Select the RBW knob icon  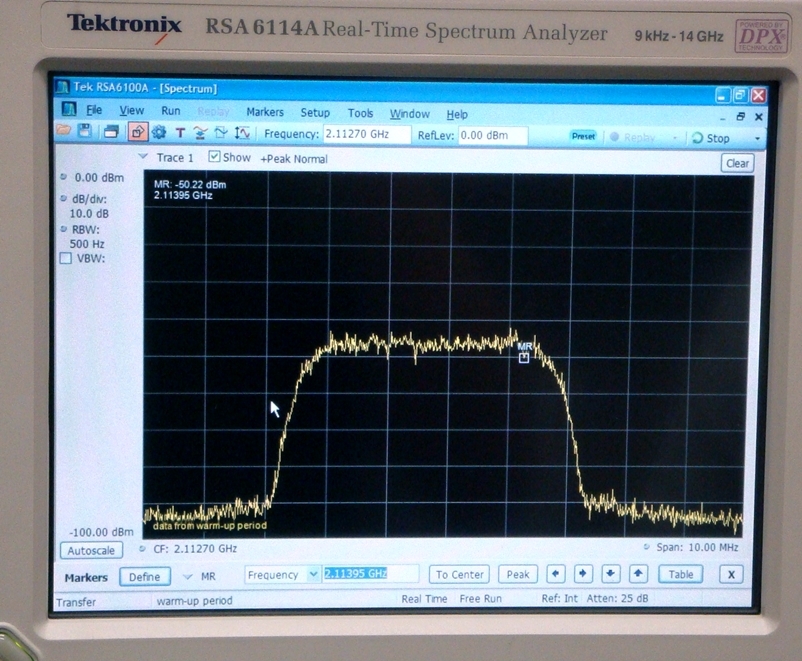click(x=63, y=229)
